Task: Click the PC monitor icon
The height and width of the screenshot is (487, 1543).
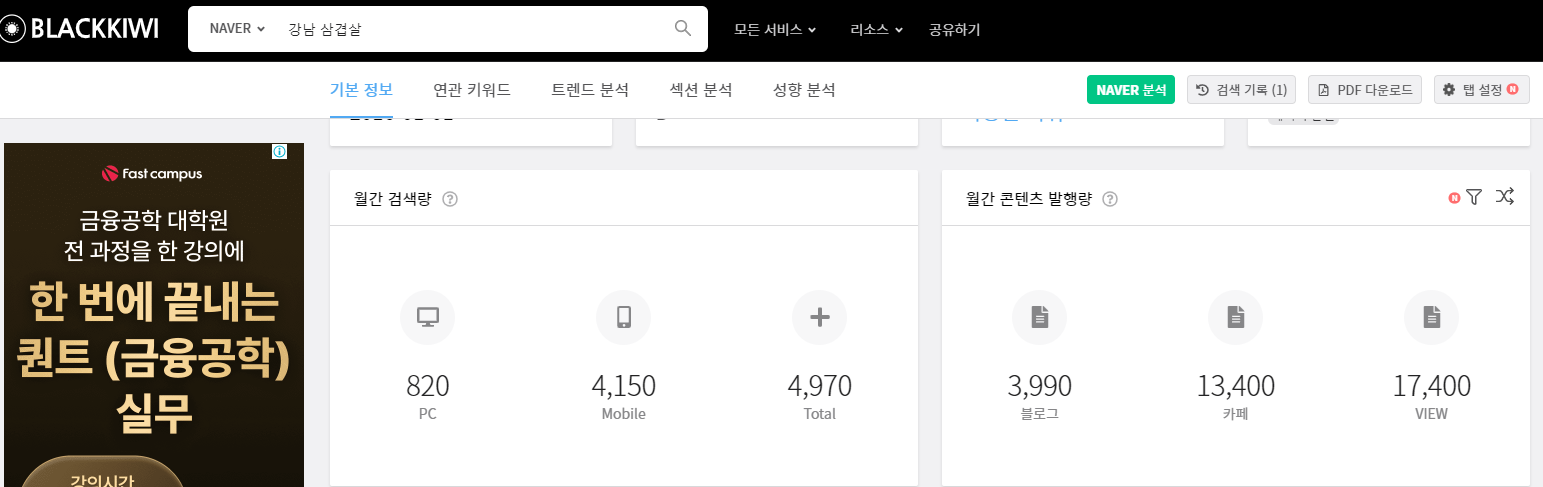Action: [428, 318]
